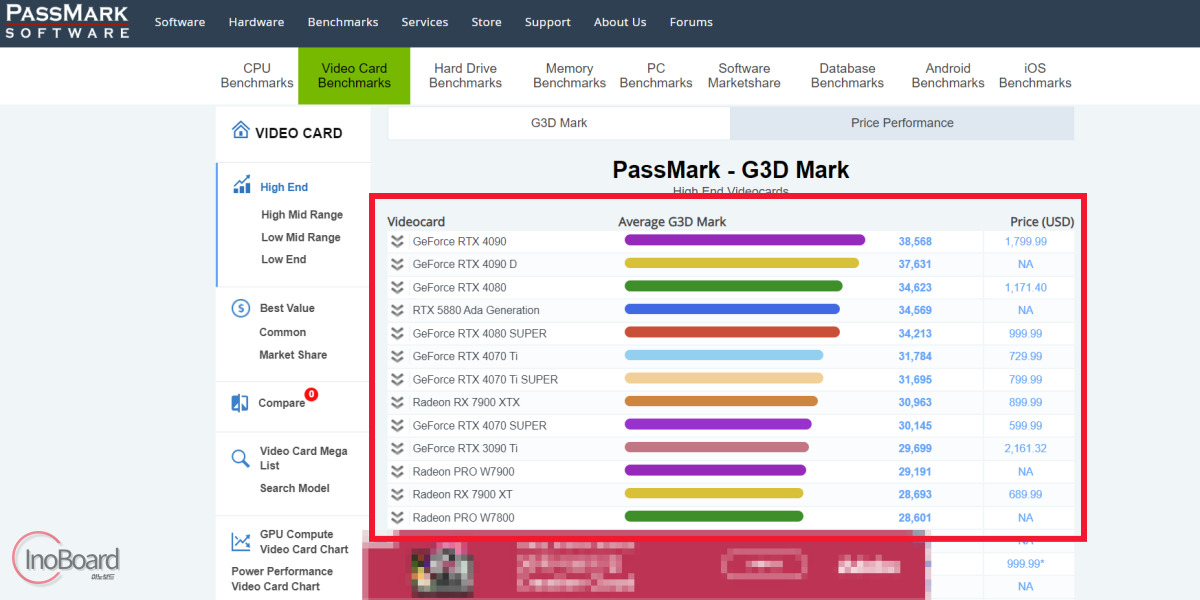1200x600 pixels.
Task: Switch to PC Benchmarks tab
Action: click(656, 76)
